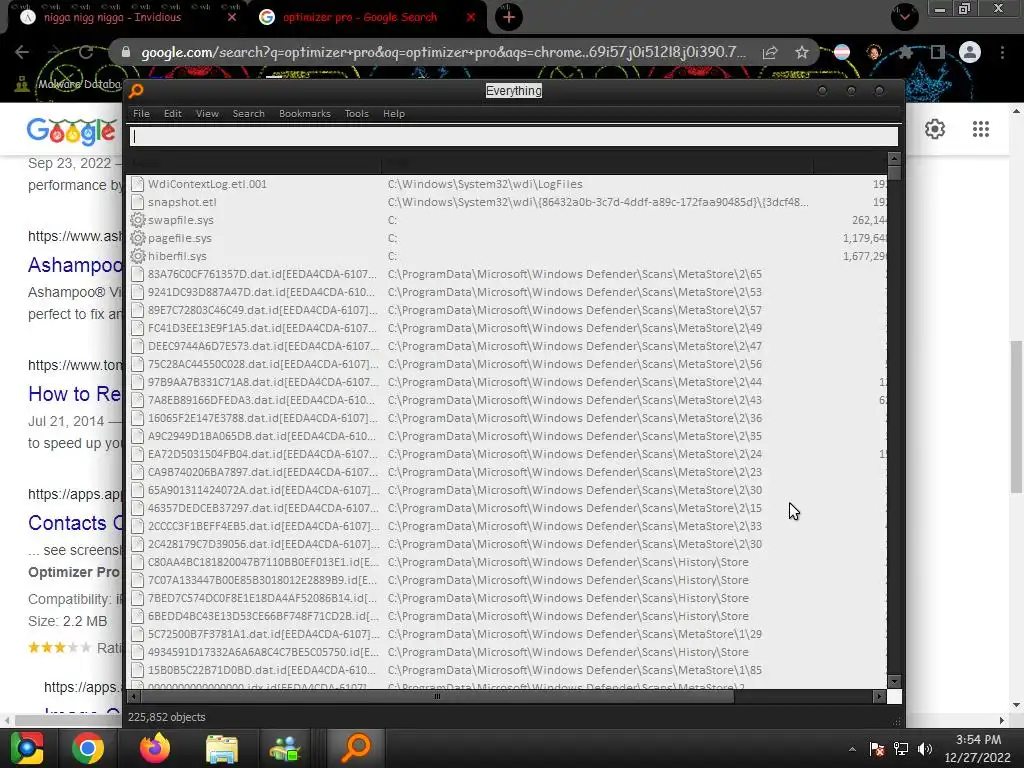The width and height of the screenshot is (1024, 768).
Task: Open the View menu in Everything
Action: point(207,114)
